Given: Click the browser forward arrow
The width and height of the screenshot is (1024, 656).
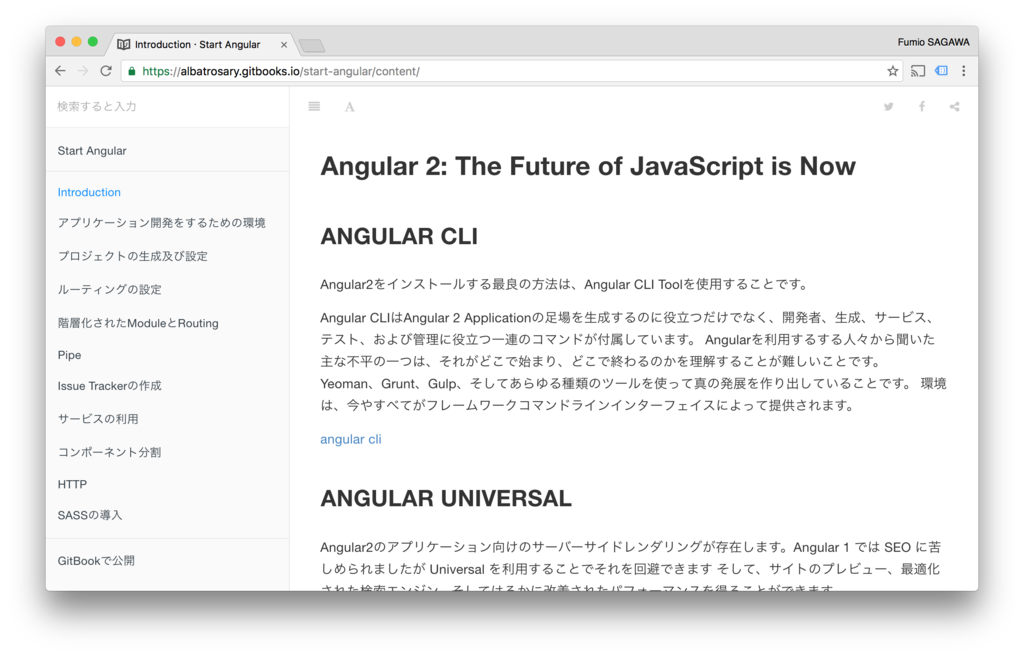Looking at the screenshot, I should 83,71.
